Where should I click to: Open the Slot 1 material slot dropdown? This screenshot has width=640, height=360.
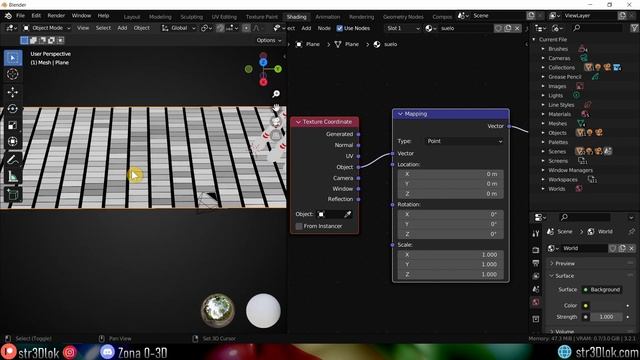(x=403, y=28)
